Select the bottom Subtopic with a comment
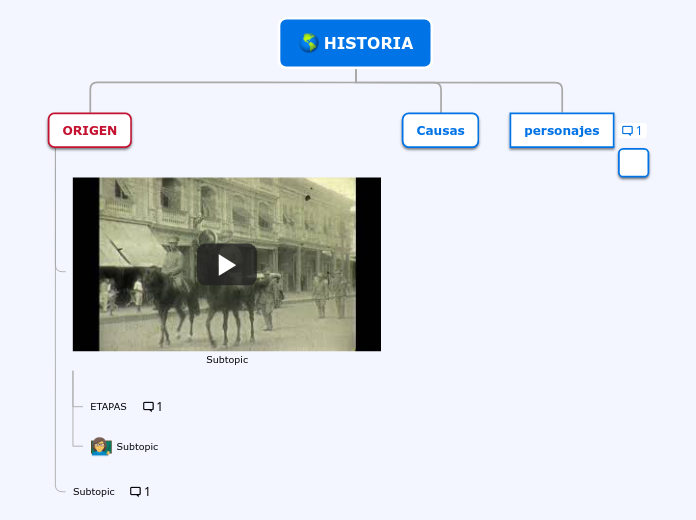Screen dimensions: 696x520 click(x=94, y=492)
